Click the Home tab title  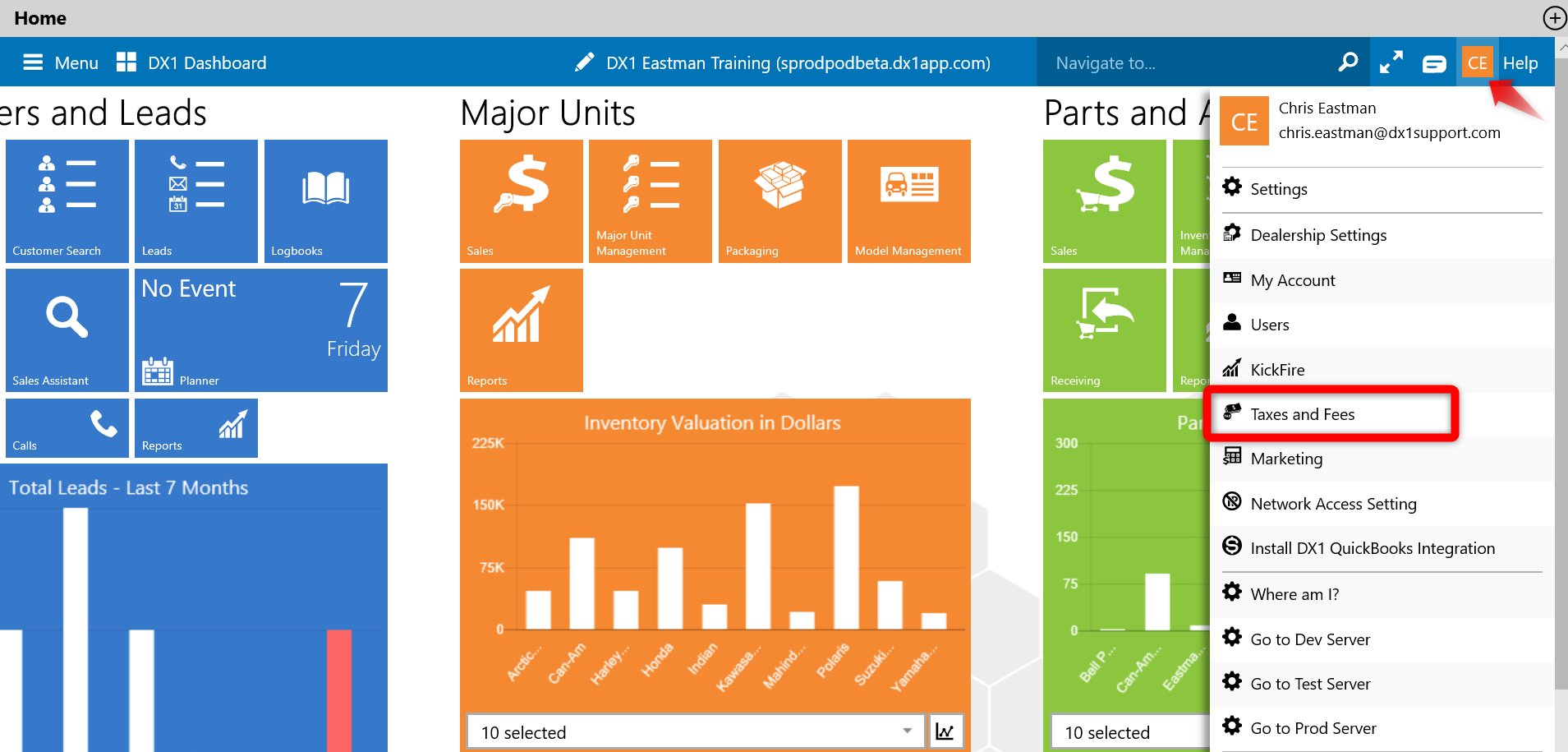coord(40,18)
